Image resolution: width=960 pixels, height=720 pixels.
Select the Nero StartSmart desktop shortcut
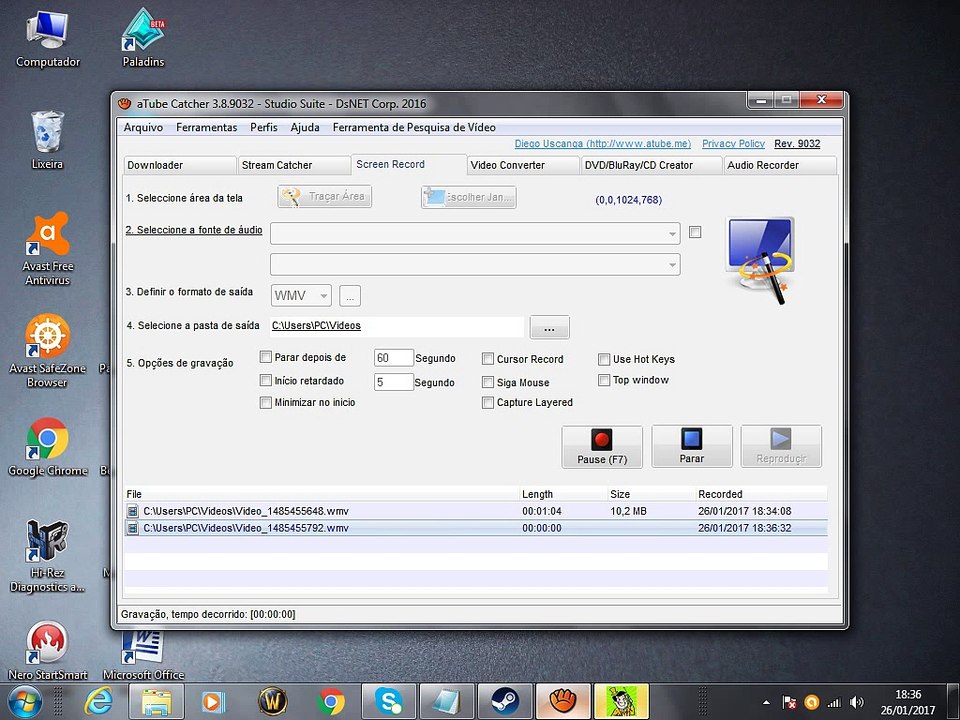tap(47, 651)
